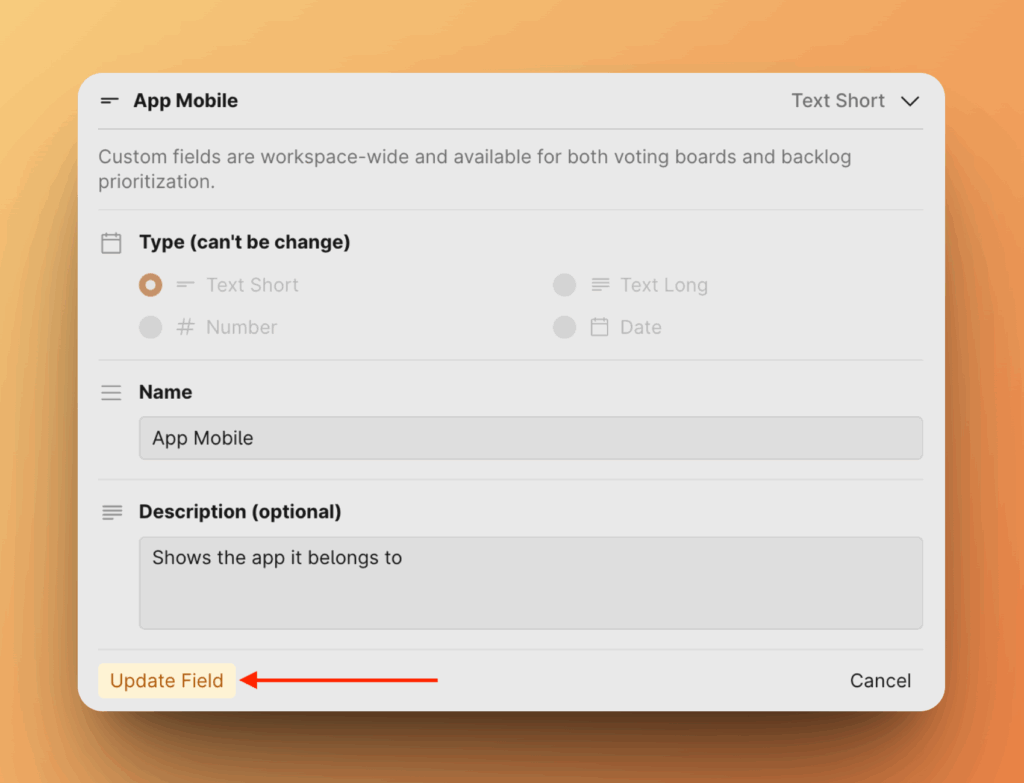The width and height of the screenshot is (1024, 783).
Task: Click the App Mobile header title
Action: tap(185, 101)
